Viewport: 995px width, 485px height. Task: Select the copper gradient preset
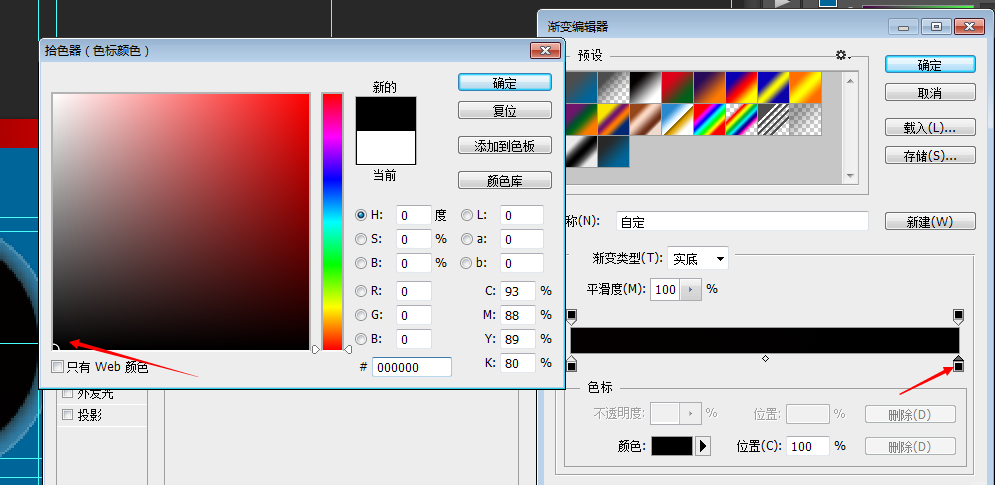coord(645,119)
